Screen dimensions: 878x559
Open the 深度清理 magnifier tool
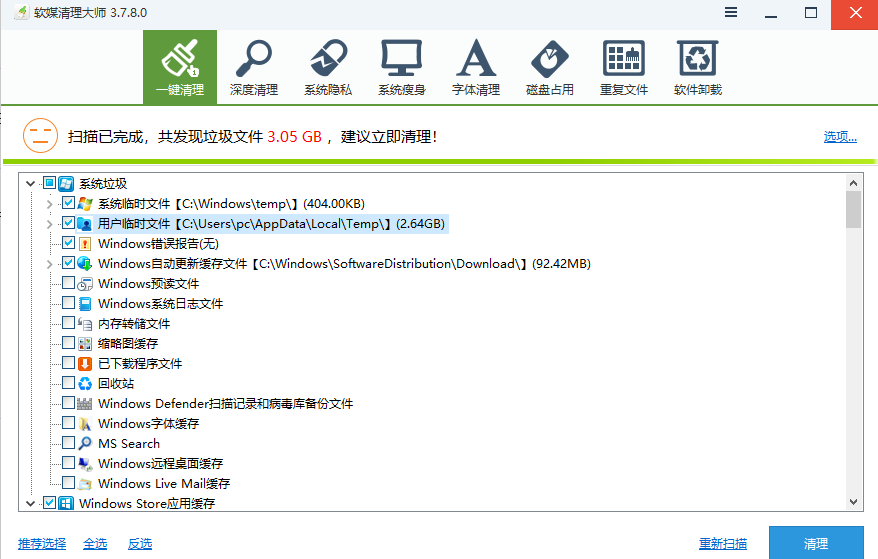pos(254,67)
